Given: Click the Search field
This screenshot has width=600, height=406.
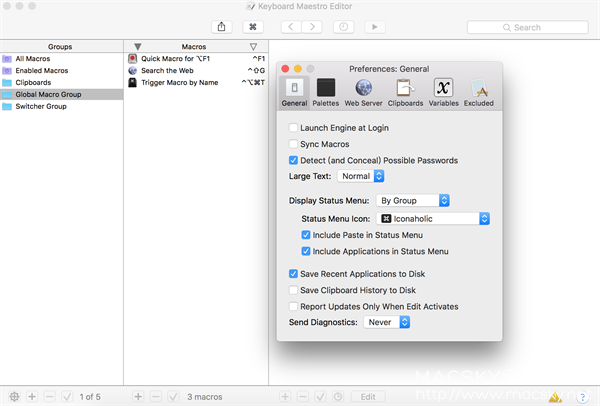Looking at the screenshot, I should click(x=528, y=28).
